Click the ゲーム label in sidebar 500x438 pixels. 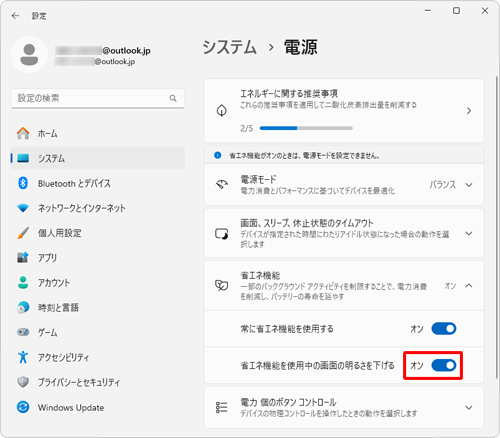47,332
